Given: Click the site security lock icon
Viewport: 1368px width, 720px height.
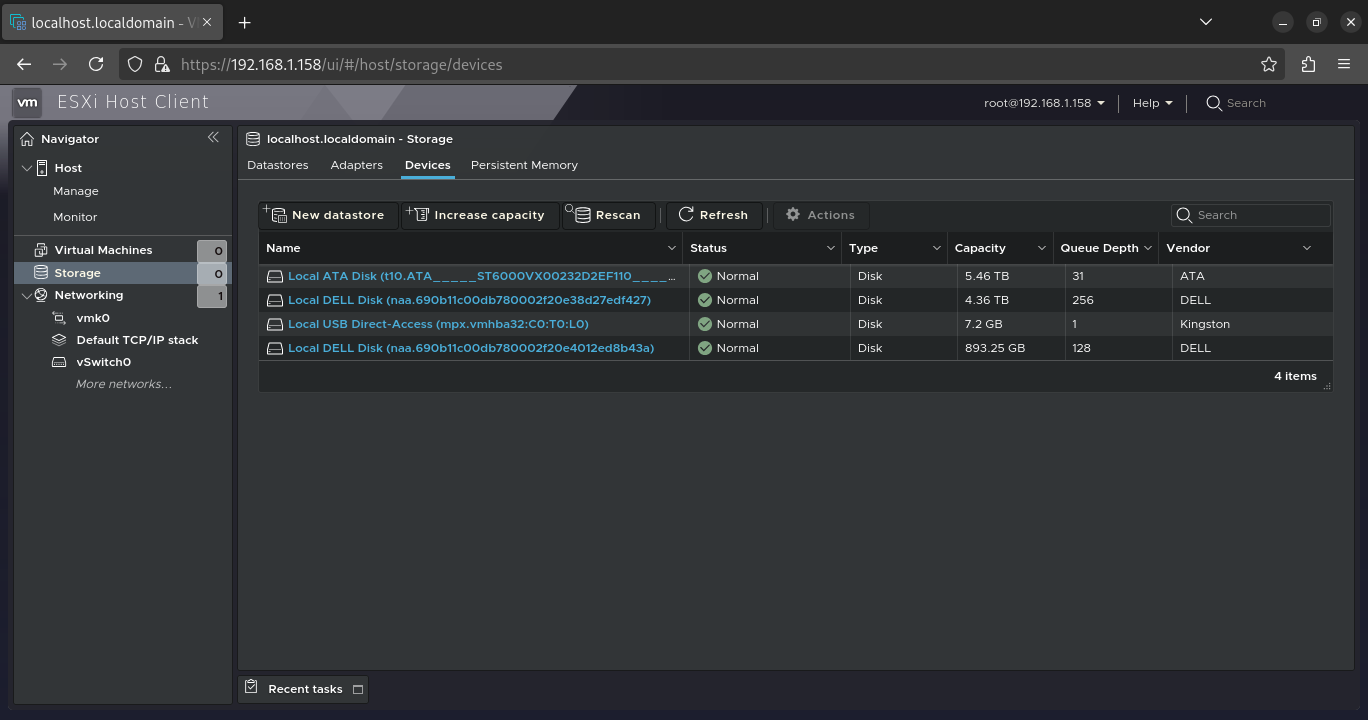Looking at the screenshot, I should coord(162,64).
